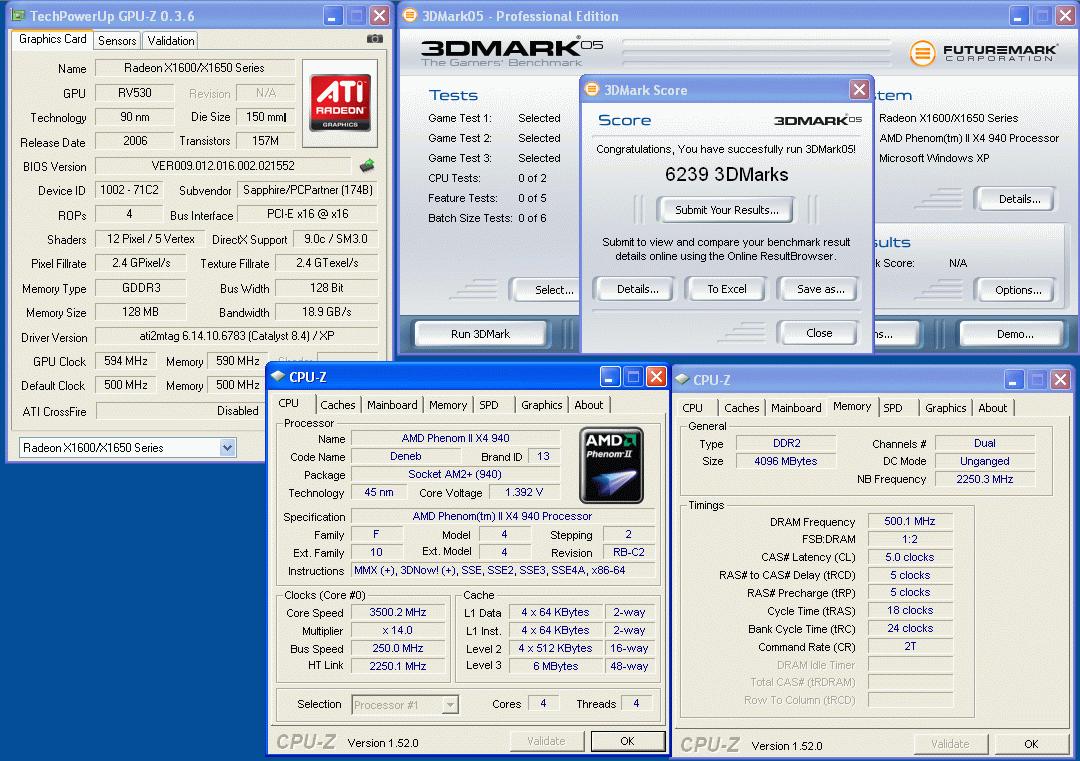Click the right CPU-Z title bar icon

682,379
